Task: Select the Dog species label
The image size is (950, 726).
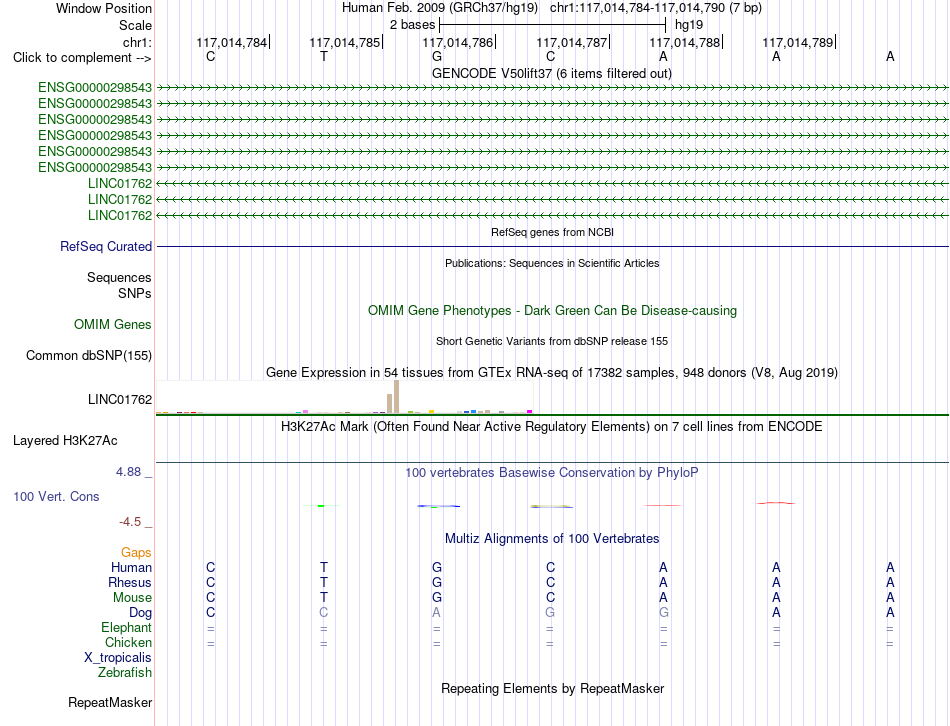Action: click(x=140, y=613)
